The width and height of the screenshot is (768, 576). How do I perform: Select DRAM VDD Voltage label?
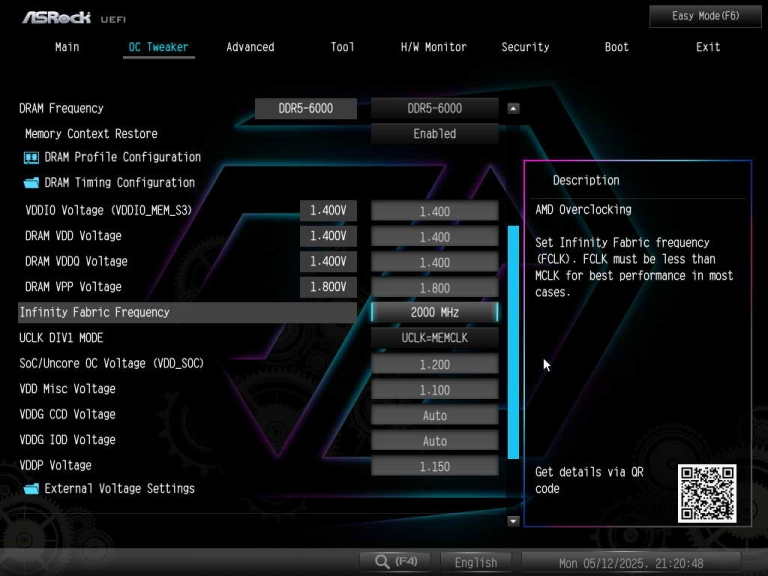73,236
